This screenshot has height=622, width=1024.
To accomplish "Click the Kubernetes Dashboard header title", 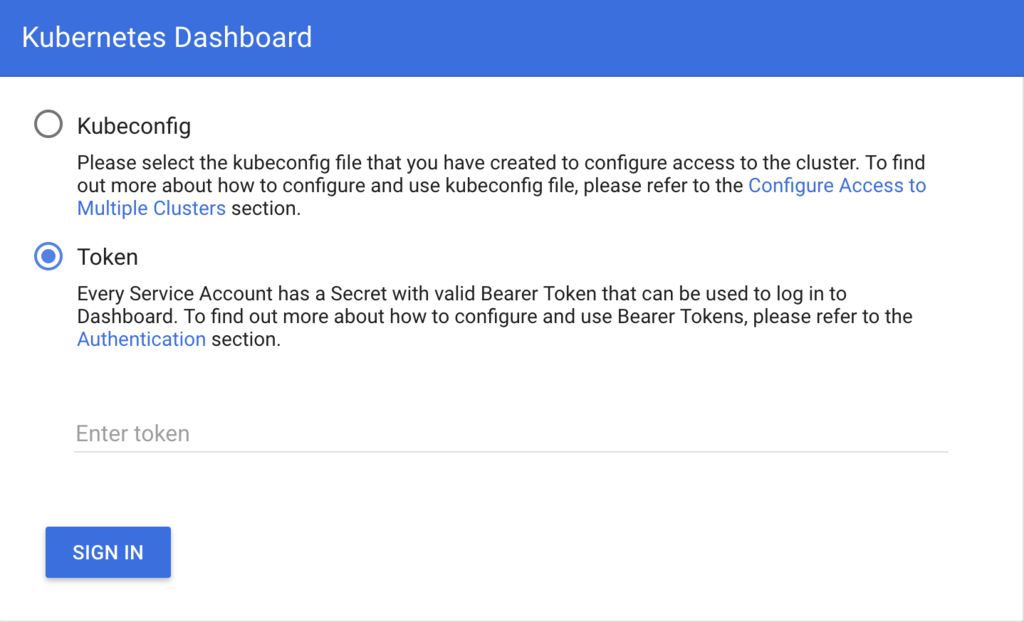I will coord(167,38).
